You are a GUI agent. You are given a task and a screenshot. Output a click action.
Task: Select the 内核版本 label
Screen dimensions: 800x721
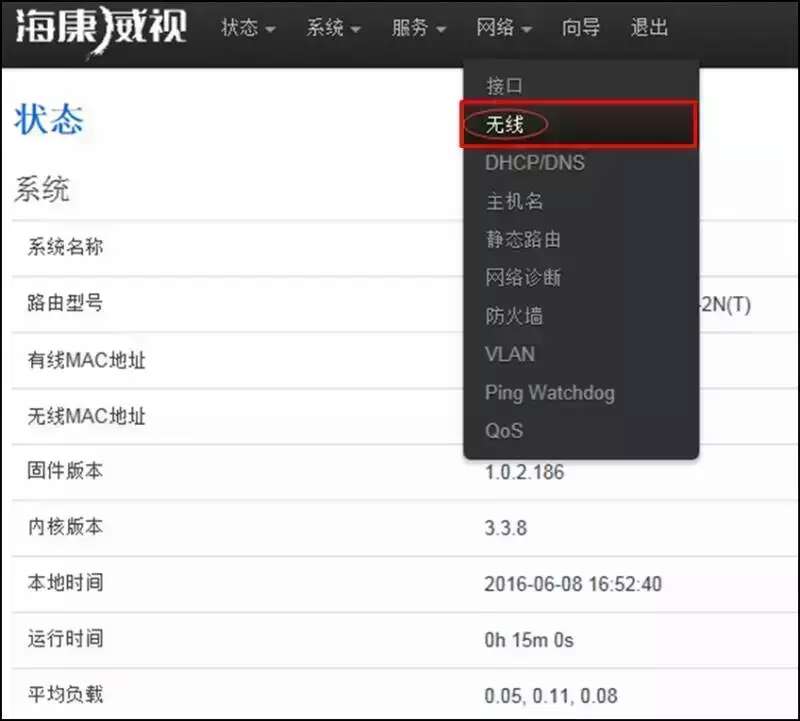click(x=65, y=527)
